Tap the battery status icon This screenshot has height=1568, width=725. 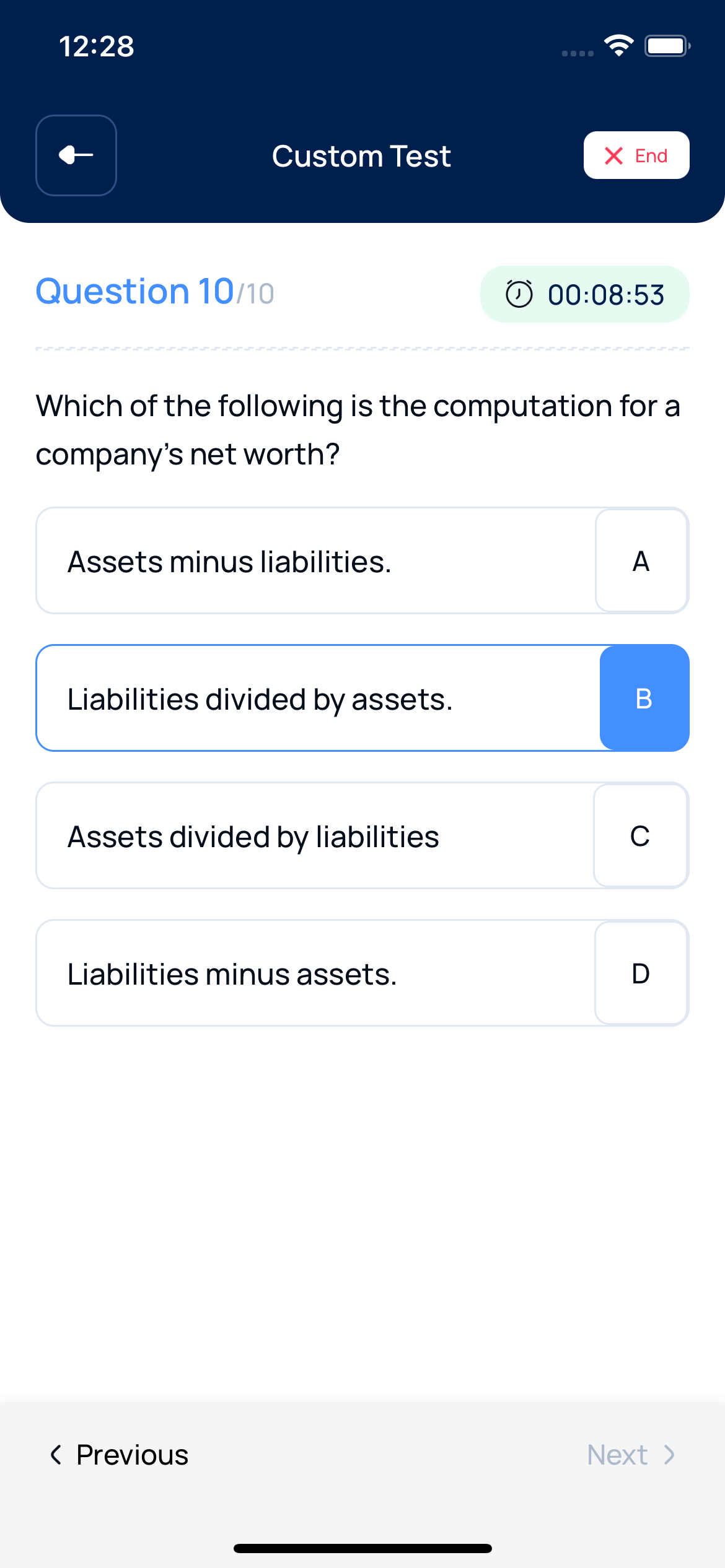click(x=667, y=46)
